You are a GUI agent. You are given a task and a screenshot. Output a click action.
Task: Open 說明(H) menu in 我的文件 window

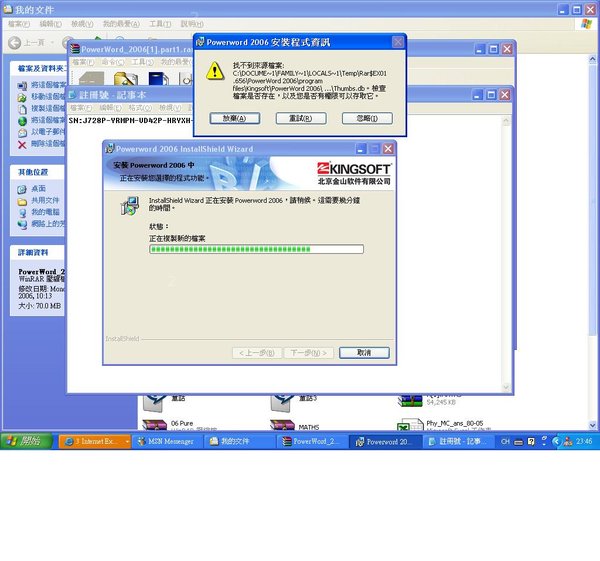192,24
